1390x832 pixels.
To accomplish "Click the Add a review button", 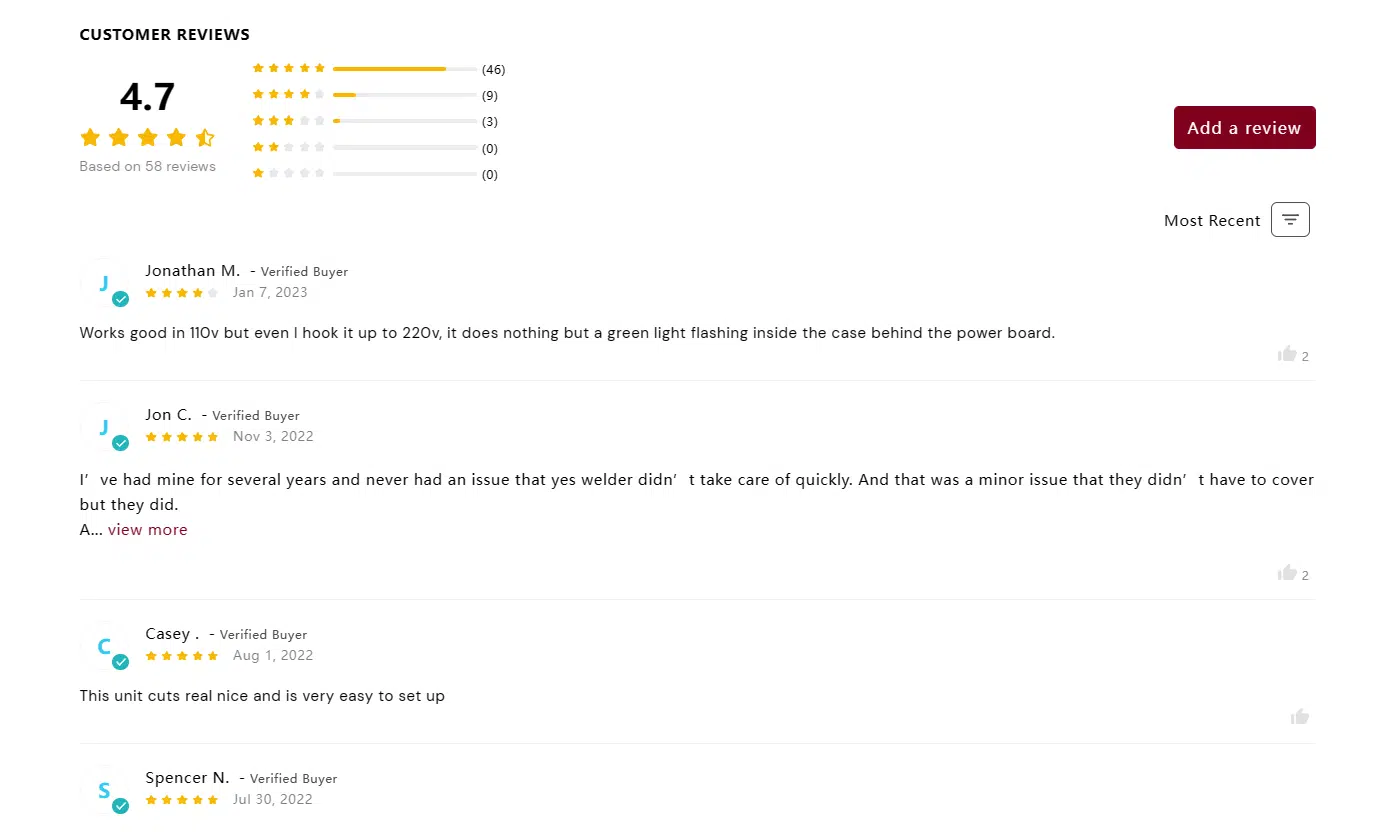I will (1244, 127).
